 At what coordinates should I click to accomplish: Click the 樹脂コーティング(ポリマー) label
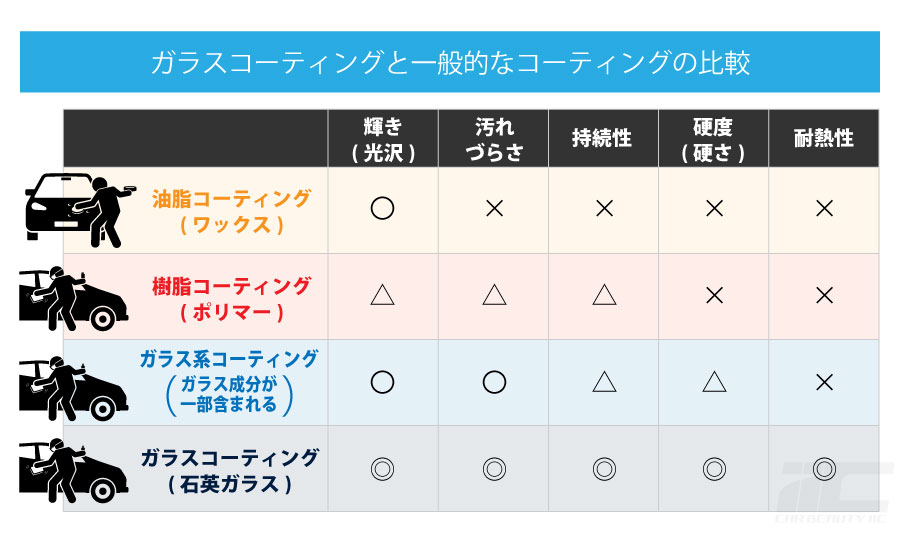pos(231,299)
